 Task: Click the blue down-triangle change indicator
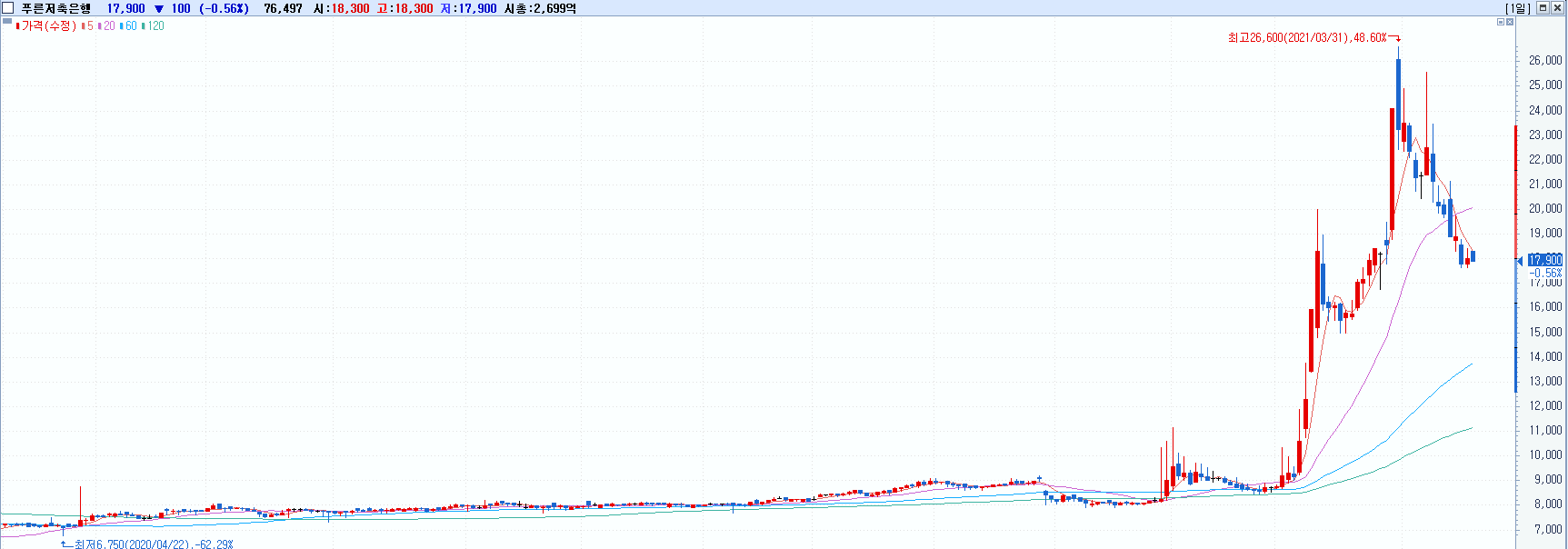(159, 9)
